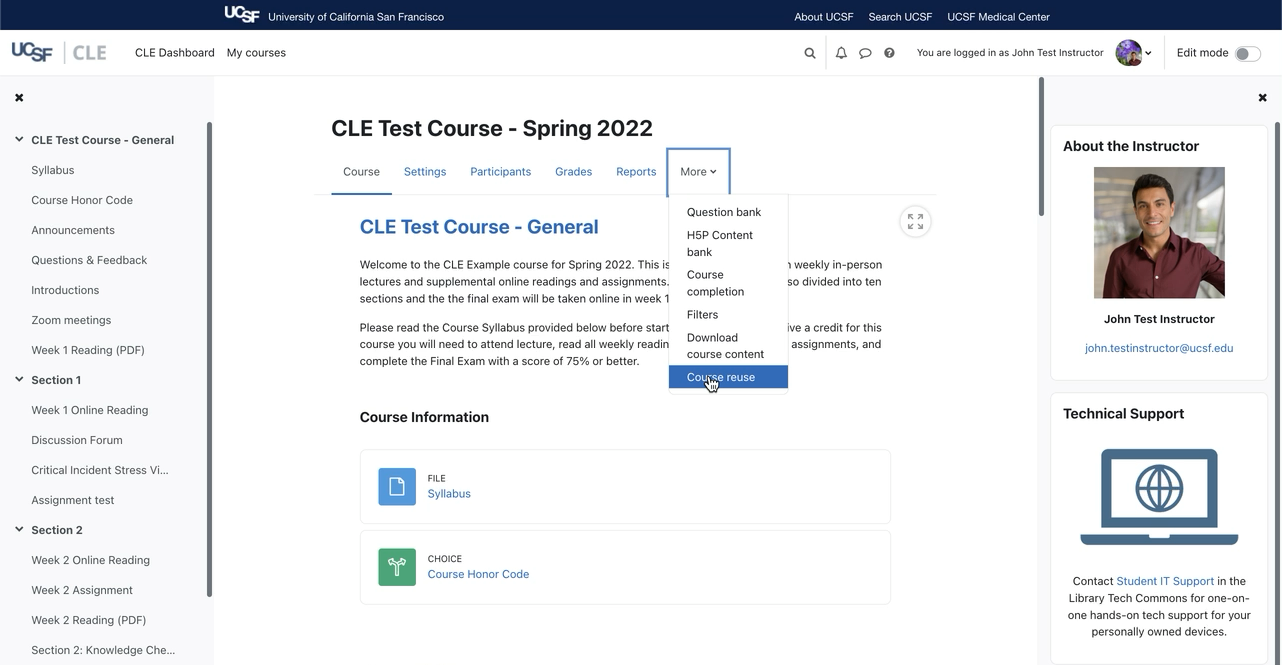Open Assignment test in course index

point(73,500)
